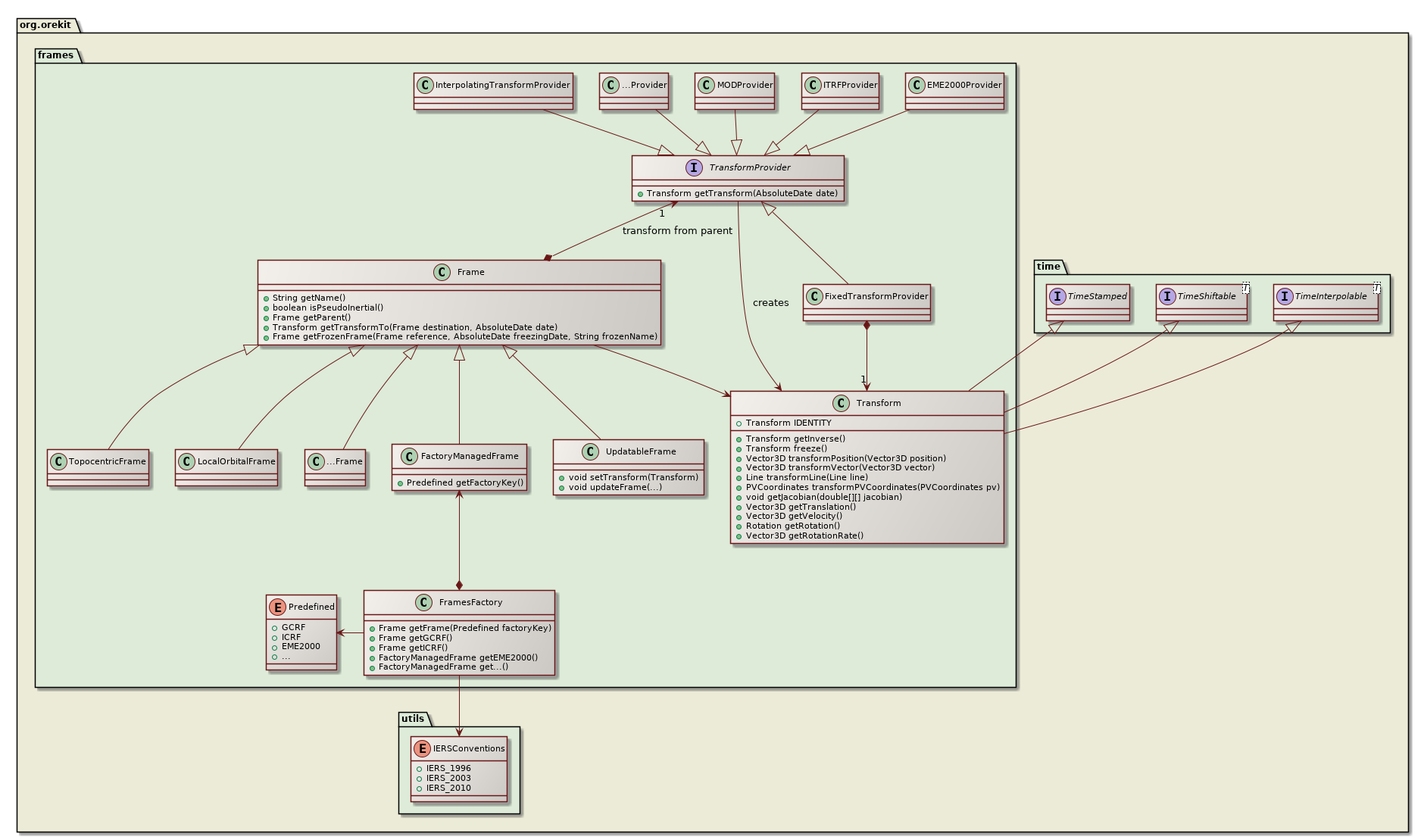Click the Frame class icon

(x=442, y=273)
